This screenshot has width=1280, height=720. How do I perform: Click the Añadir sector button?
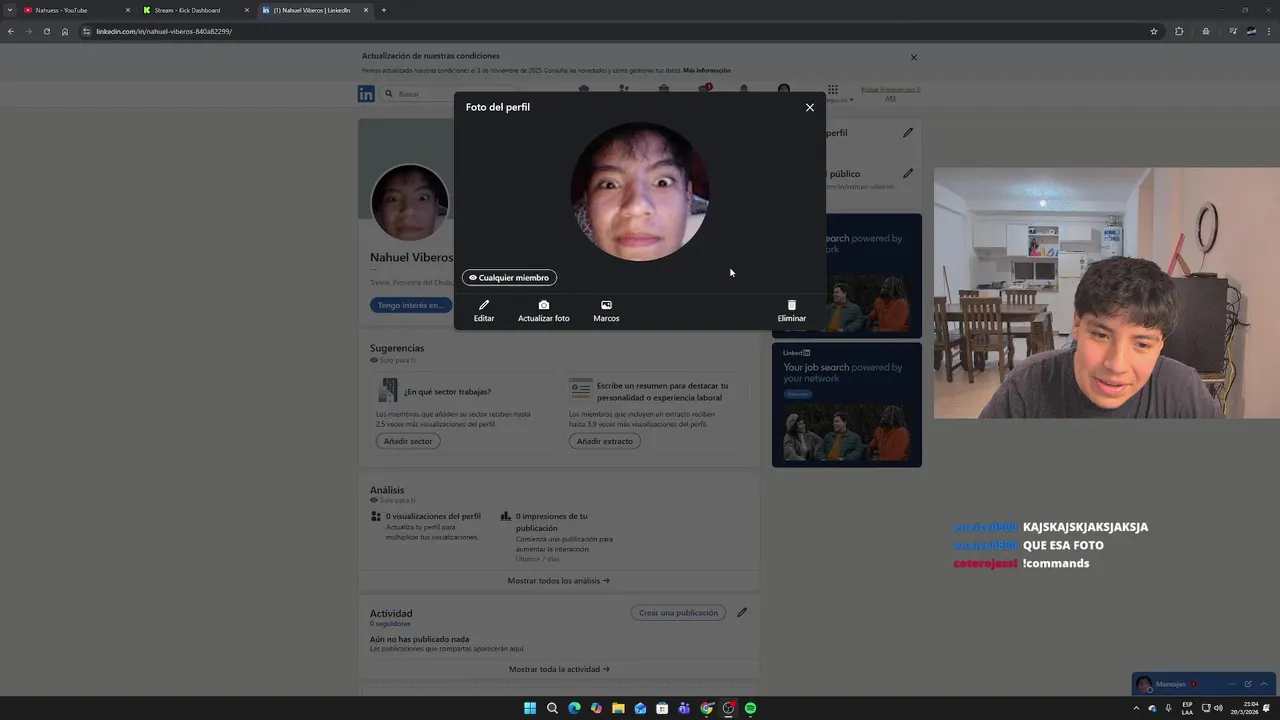[x=408, y=441]
